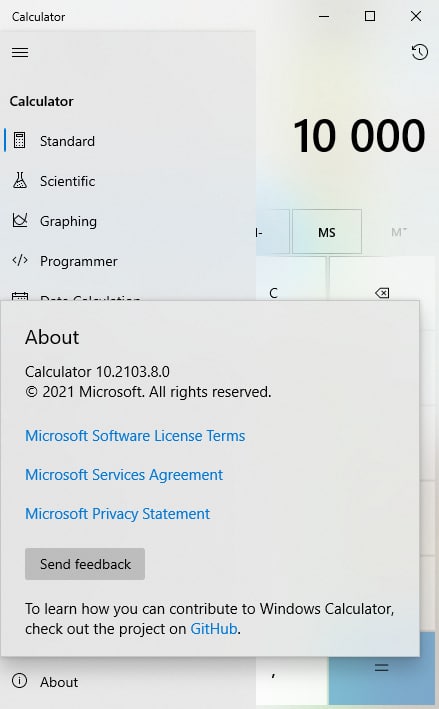Collapse the hamburger navigation menu
The width and height of the screenshot is (439, 709).
(20, 52)
